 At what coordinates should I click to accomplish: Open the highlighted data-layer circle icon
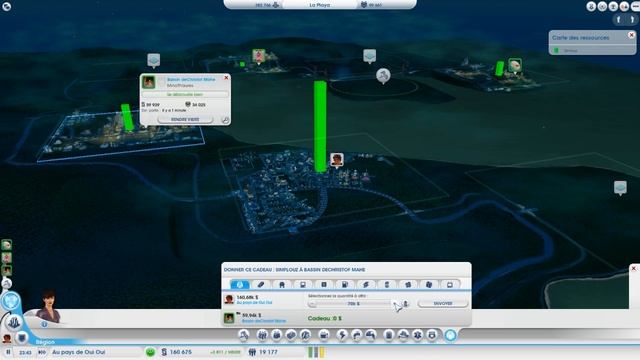(x=450, y=336)
